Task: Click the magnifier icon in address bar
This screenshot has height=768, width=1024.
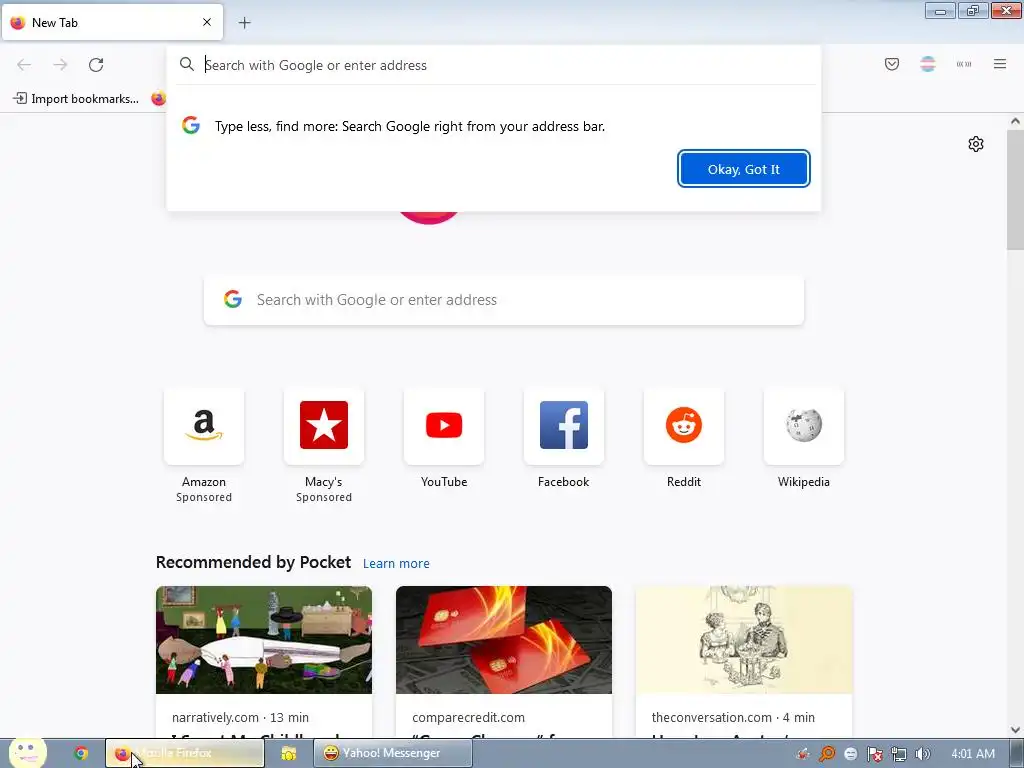Action: (187, 65)
